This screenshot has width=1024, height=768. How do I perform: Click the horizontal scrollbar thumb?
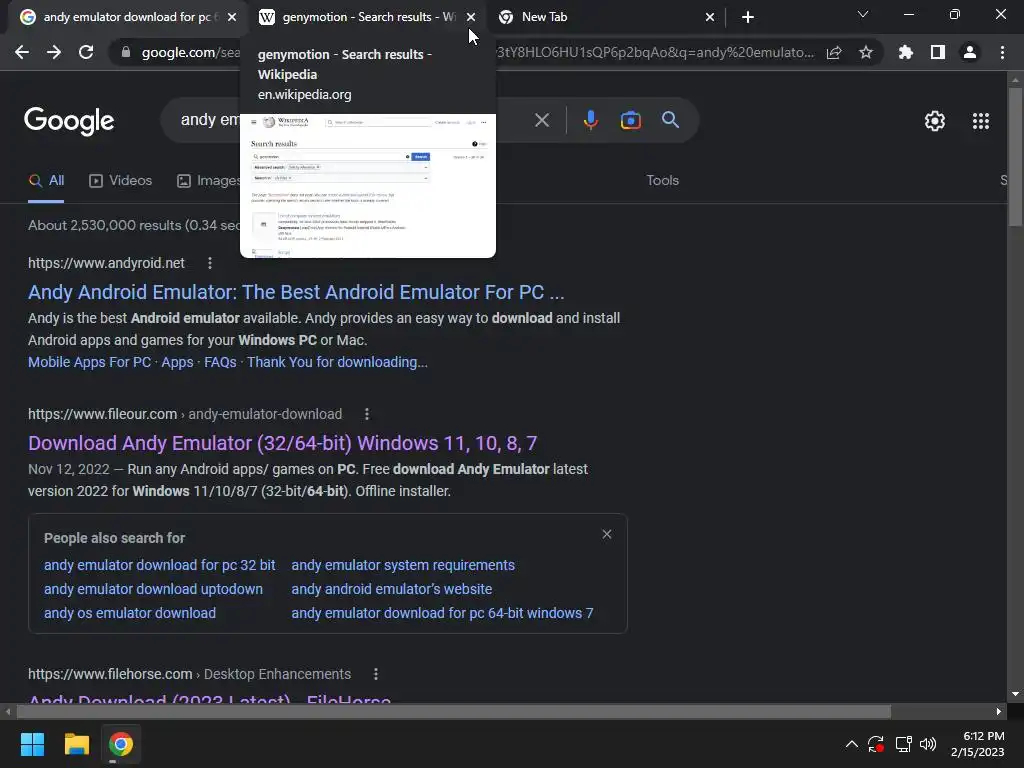(x=453, y=712)
